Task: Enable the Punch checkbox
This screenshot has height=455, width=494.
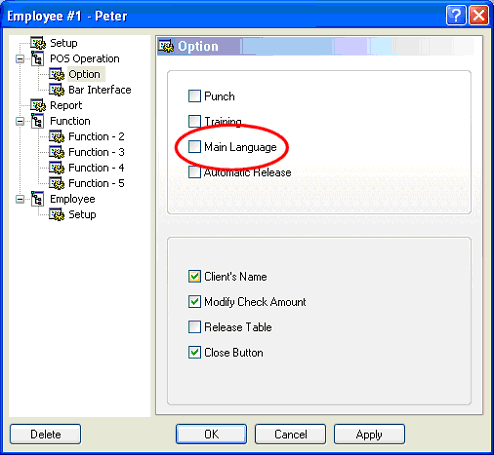Action: click(194, 96)
